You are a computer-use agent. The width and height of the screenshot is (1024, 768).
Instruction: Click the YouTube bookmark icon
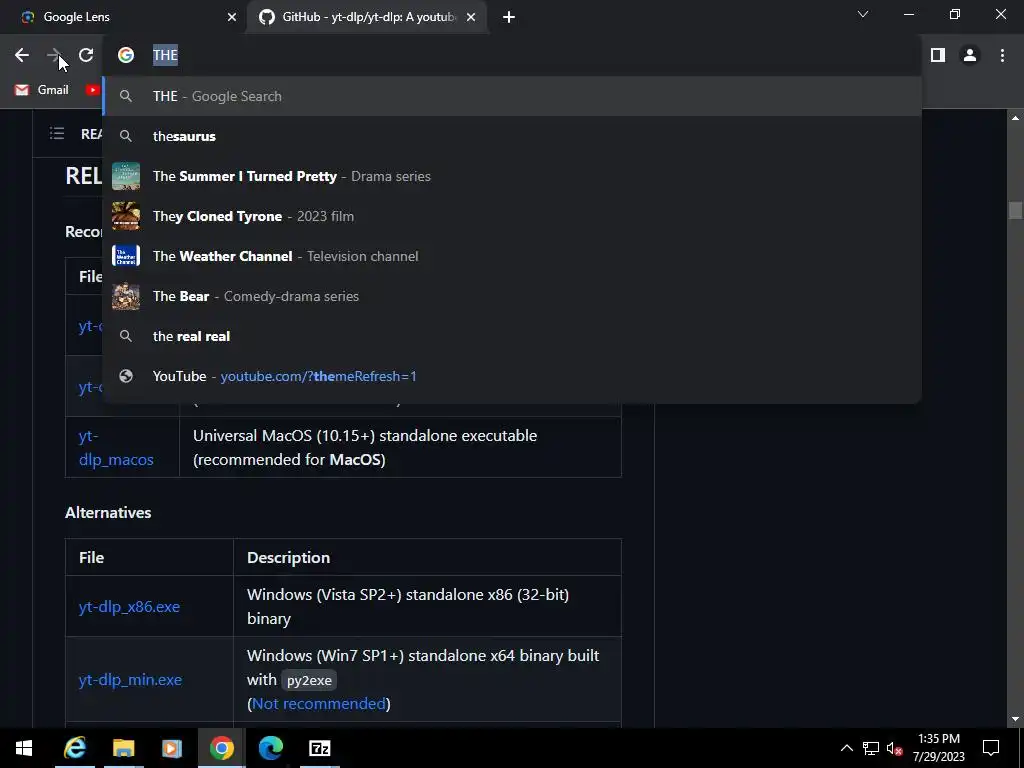pos(93,90)
